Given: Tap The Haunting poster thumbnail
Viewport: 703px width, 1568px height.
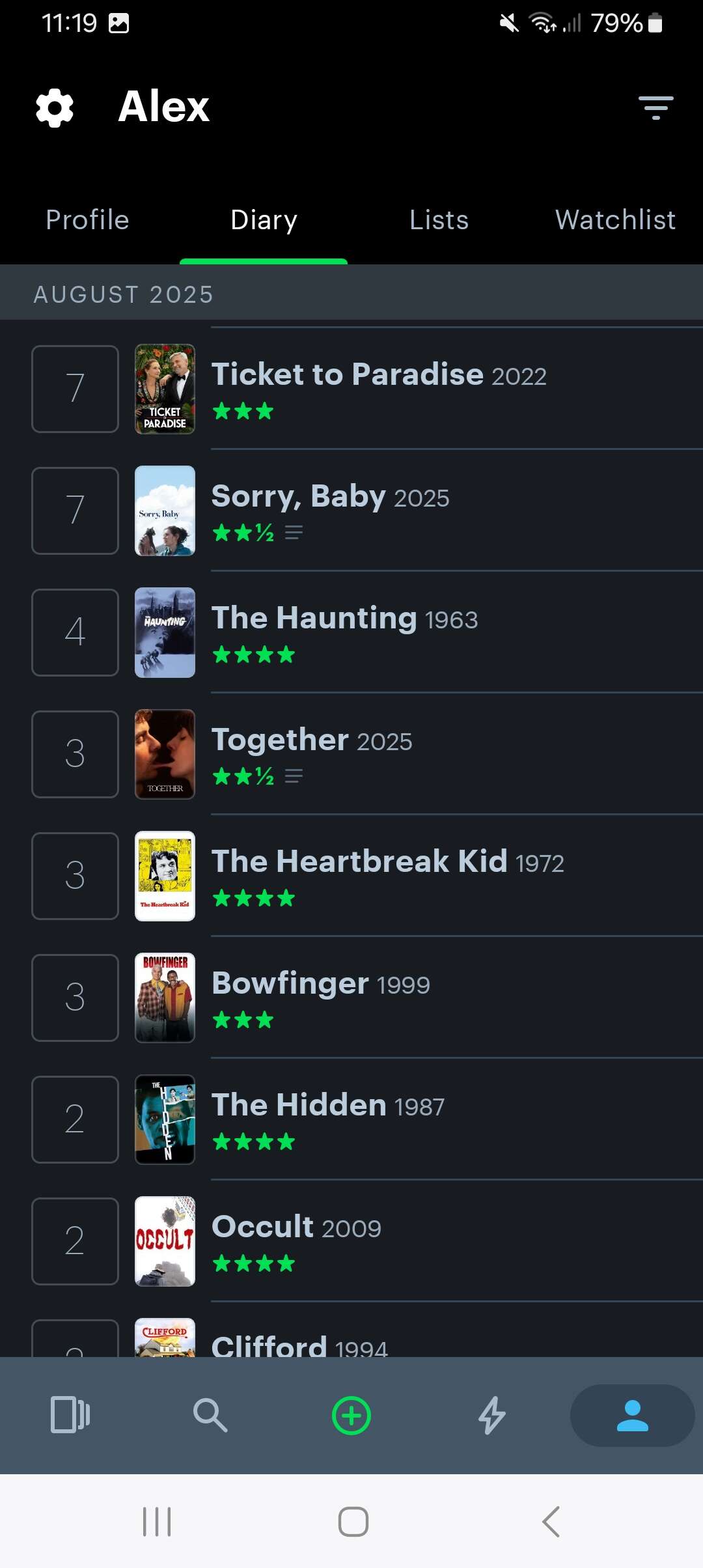Looking at the screenshot, I should coord(165,632).
